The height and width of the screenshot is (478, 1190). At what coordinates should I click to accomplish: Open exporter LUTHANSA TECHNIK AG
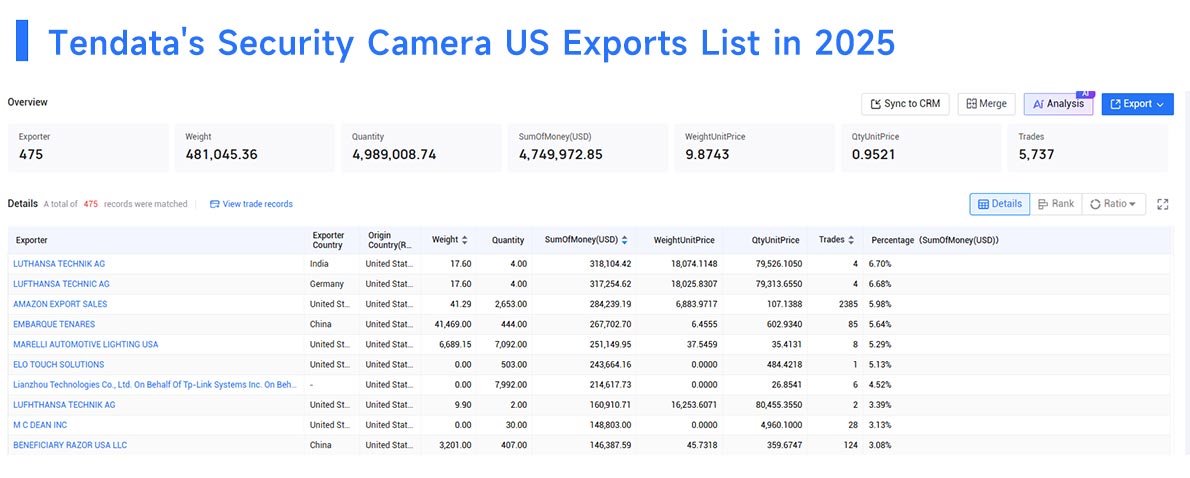(x=59, y=264)
